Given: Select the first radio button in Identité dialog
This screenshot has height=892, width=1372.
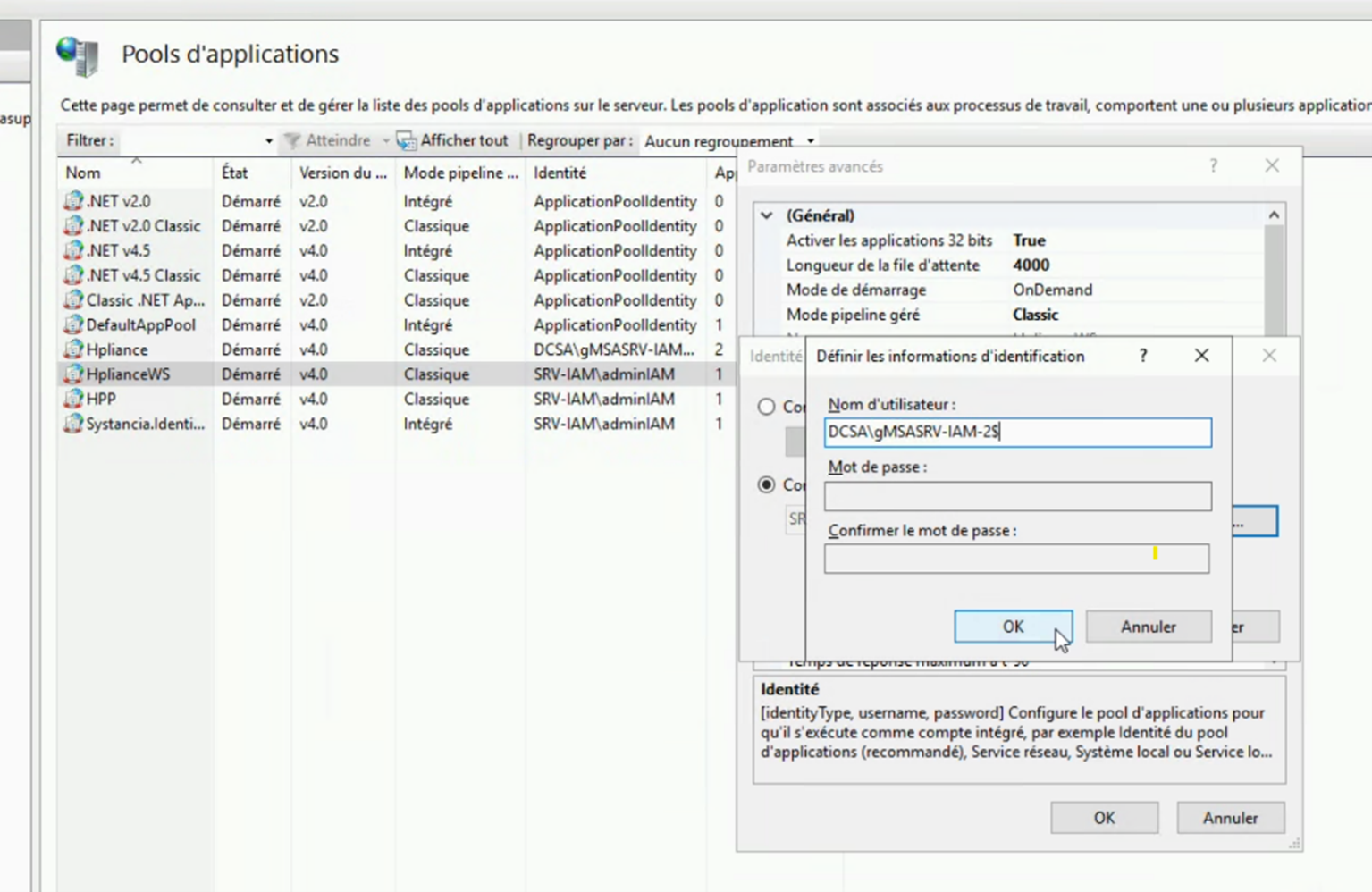Looking at the screenshot, I should [x=766, y=407].
